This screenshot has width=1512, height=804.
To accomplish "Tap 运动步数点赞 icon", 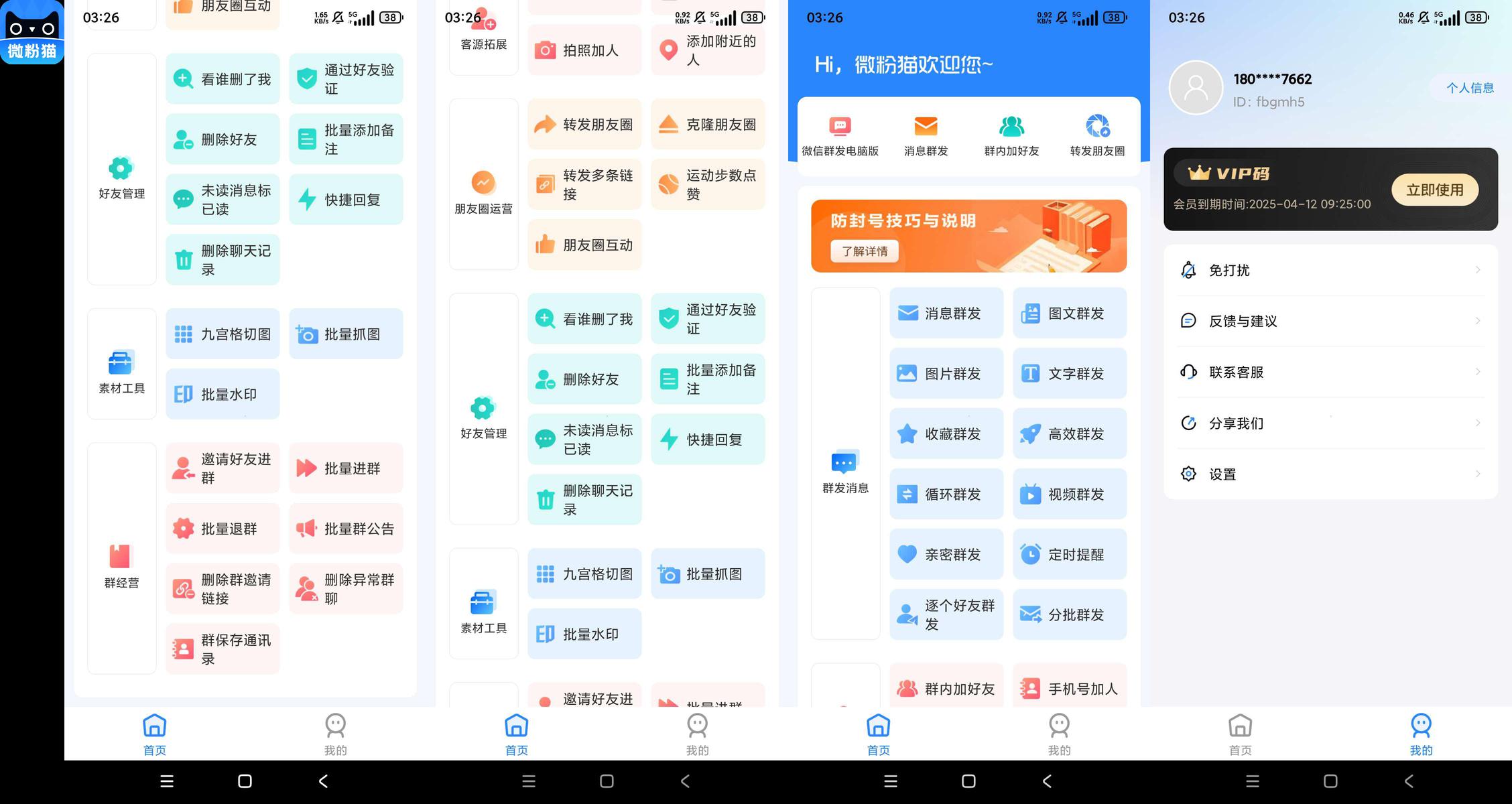I will (x=669, y=184).
